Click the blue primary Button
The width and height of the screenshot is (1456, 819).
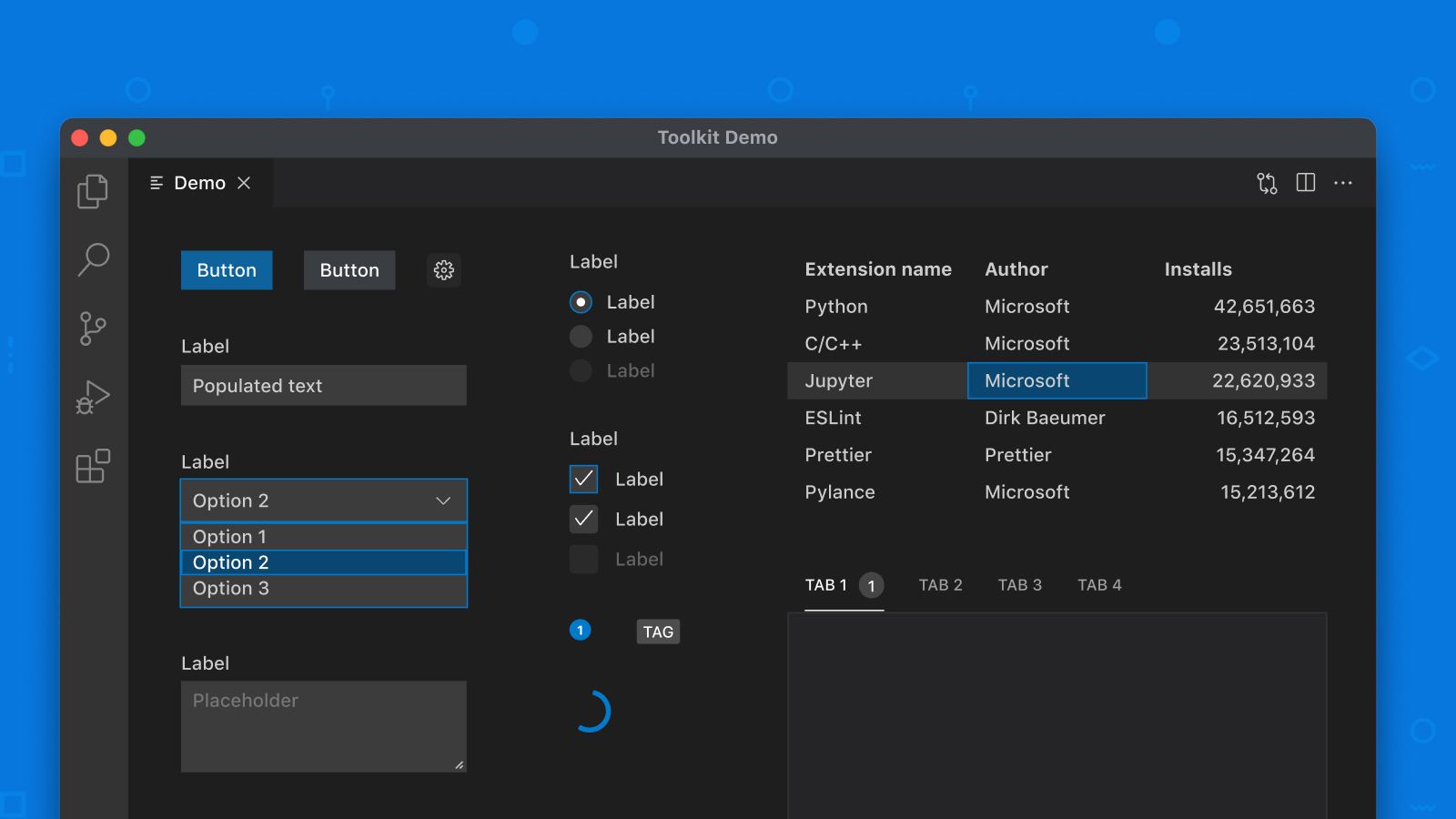pos(227,270)
